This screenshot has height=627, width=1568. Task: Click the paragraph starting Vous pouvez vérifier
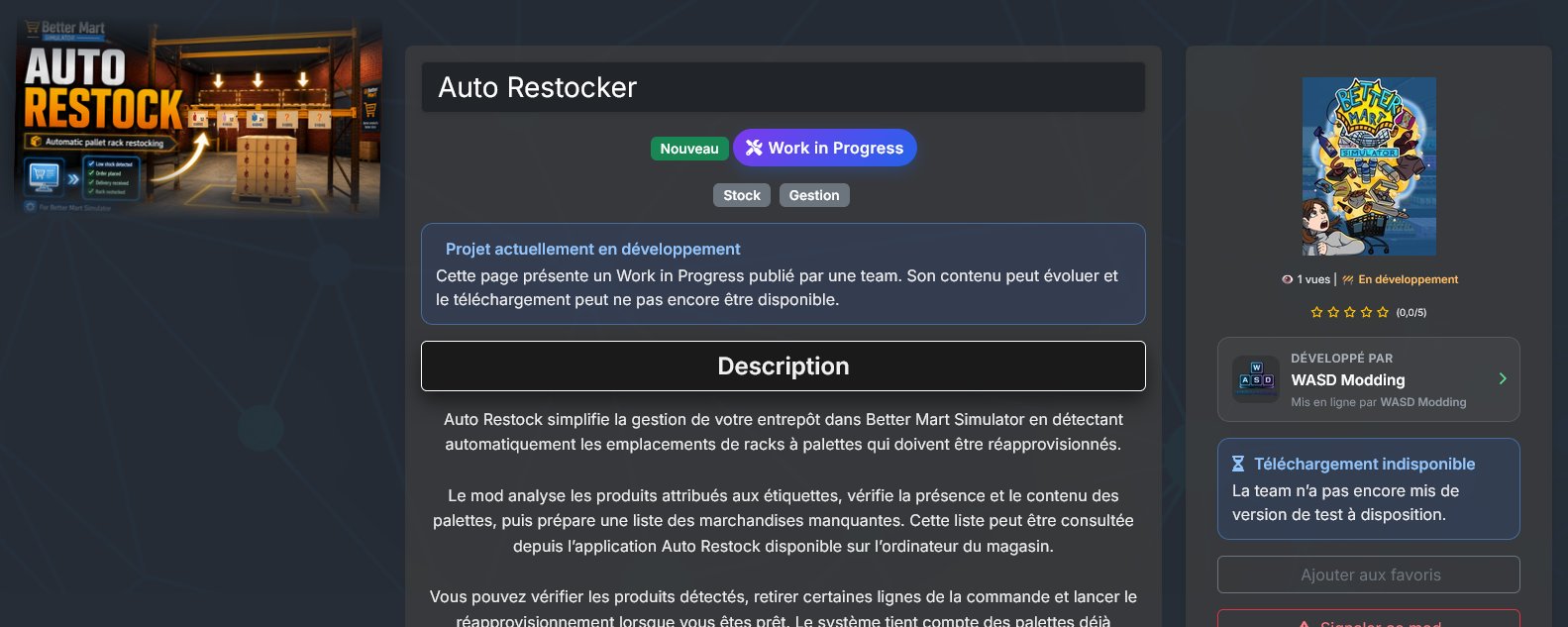(784, 608)
